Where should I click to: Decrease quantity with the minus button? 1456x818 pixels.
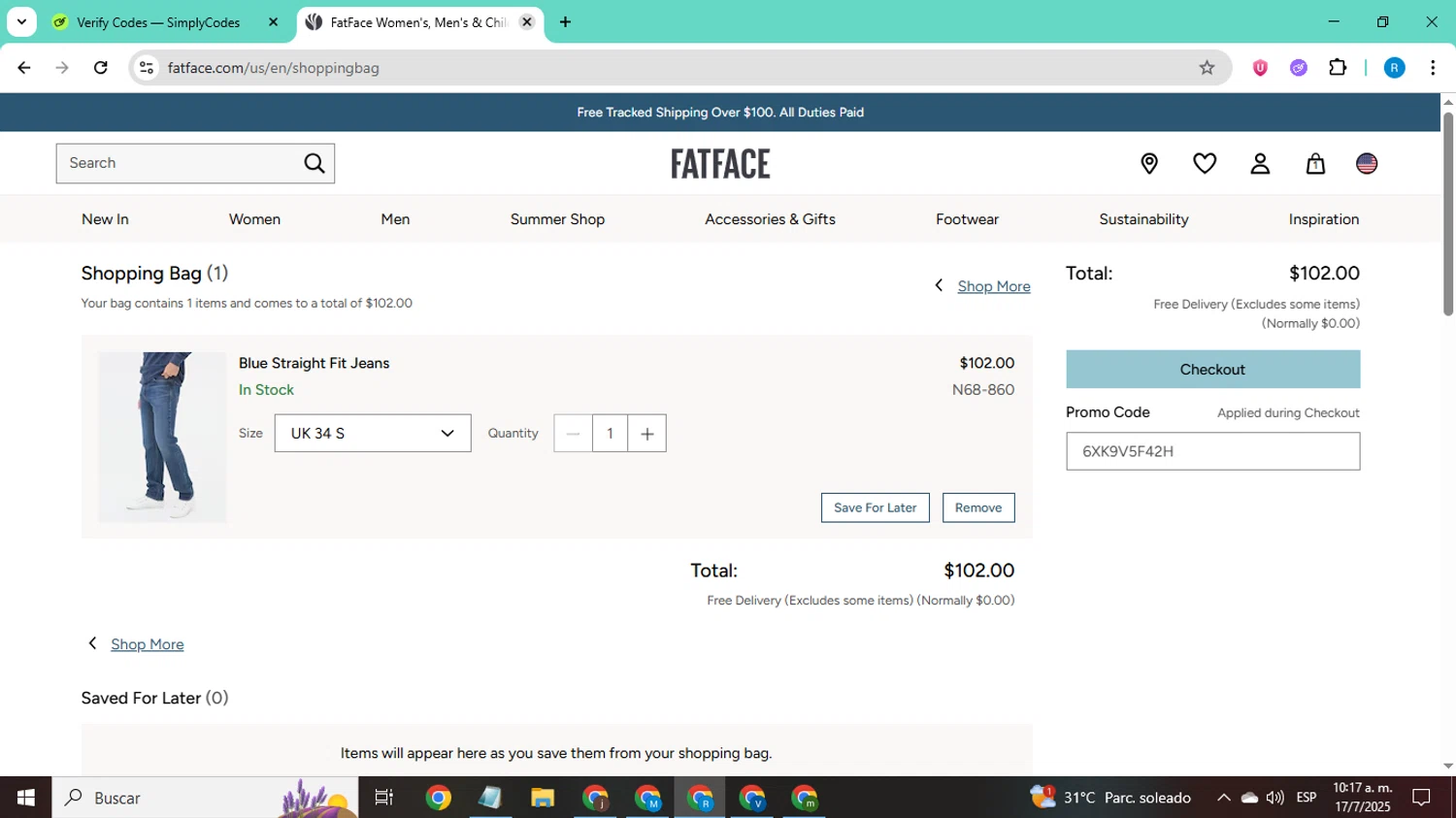point(573,433)
